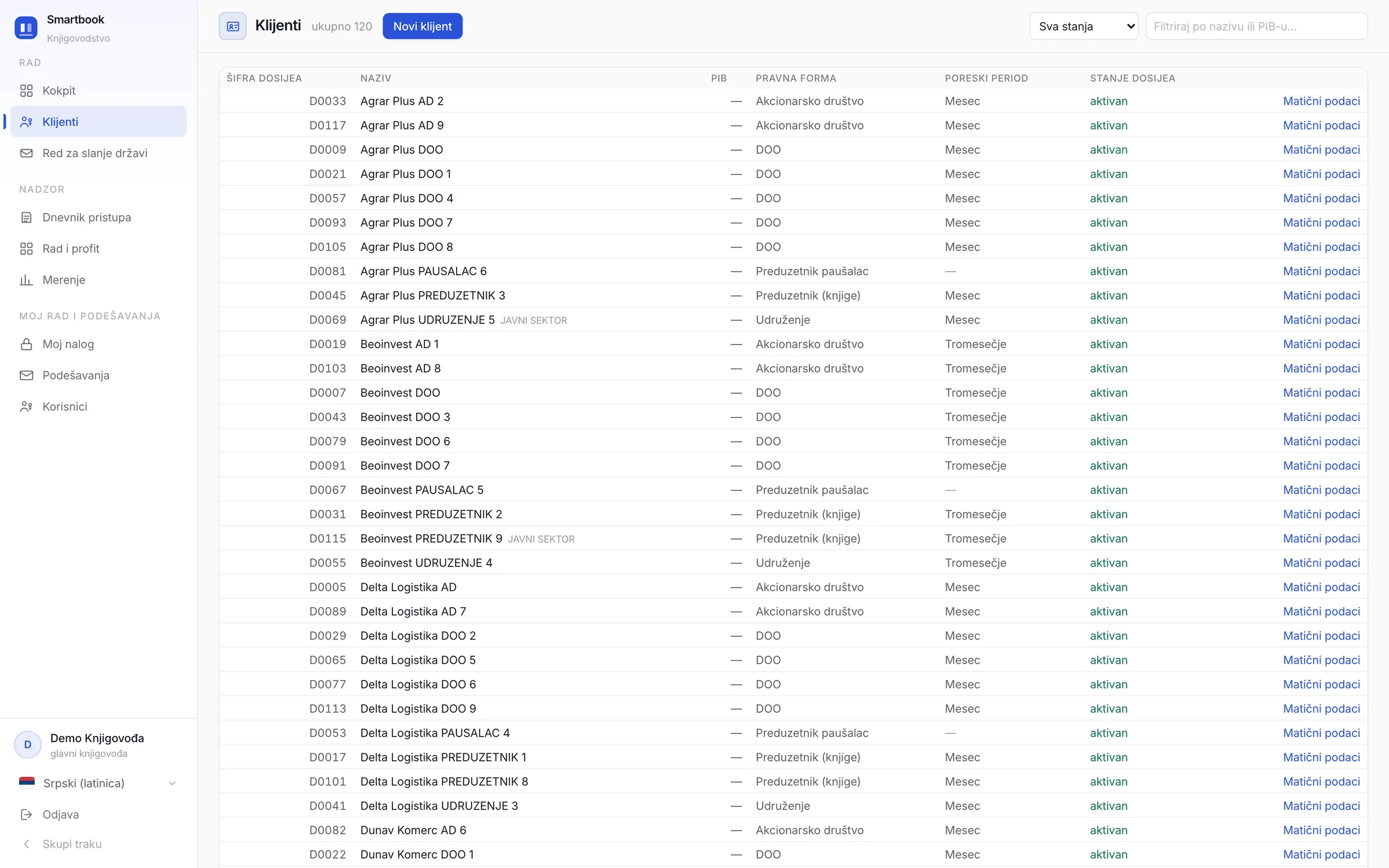This screenshot has height=868, width=1389.
Task: Open Kokpit from the sidebar
Action: (x=98, y=91)
